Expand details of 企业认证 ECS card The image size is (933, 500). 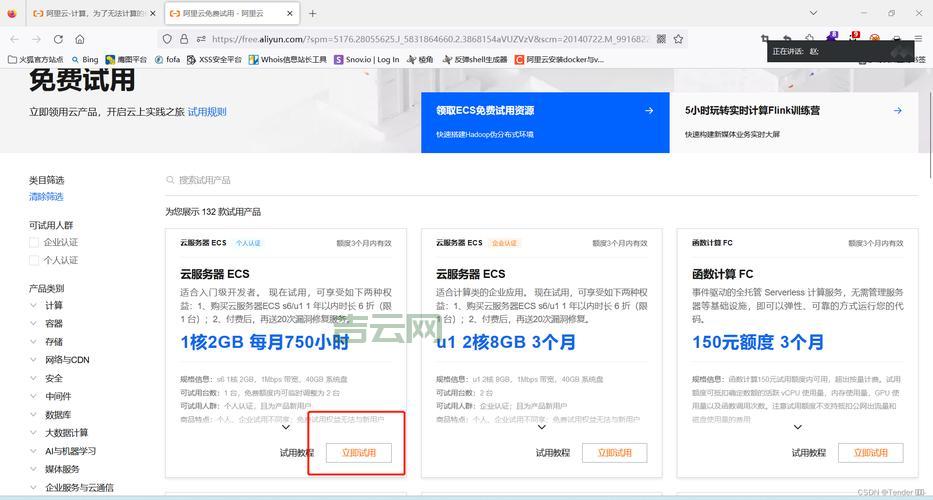[x=542, y=427]
